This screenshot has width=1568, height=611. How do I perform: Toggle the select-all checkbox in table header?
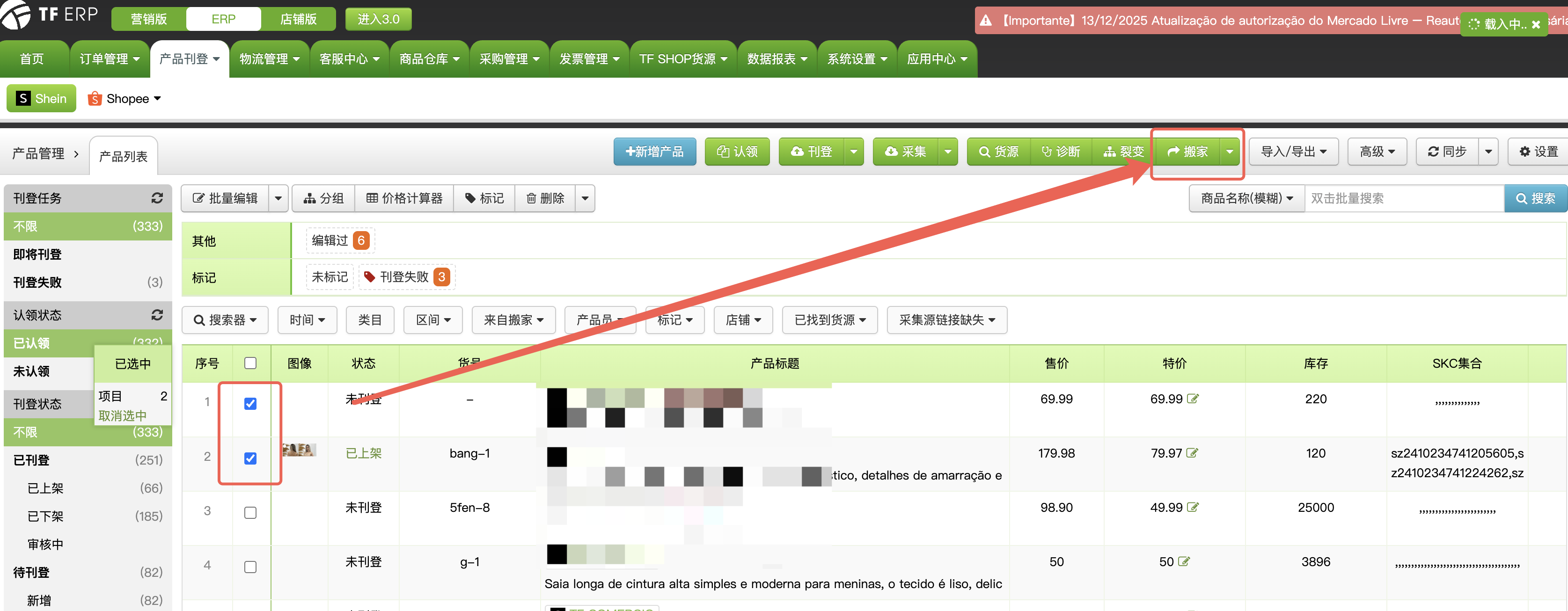(250, 364)
